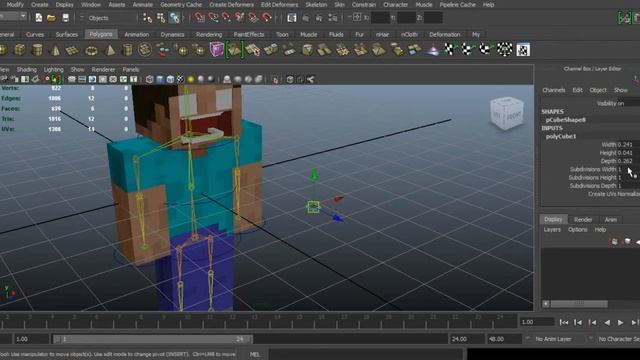Click the Layers menu in Layer Editor

552,230
